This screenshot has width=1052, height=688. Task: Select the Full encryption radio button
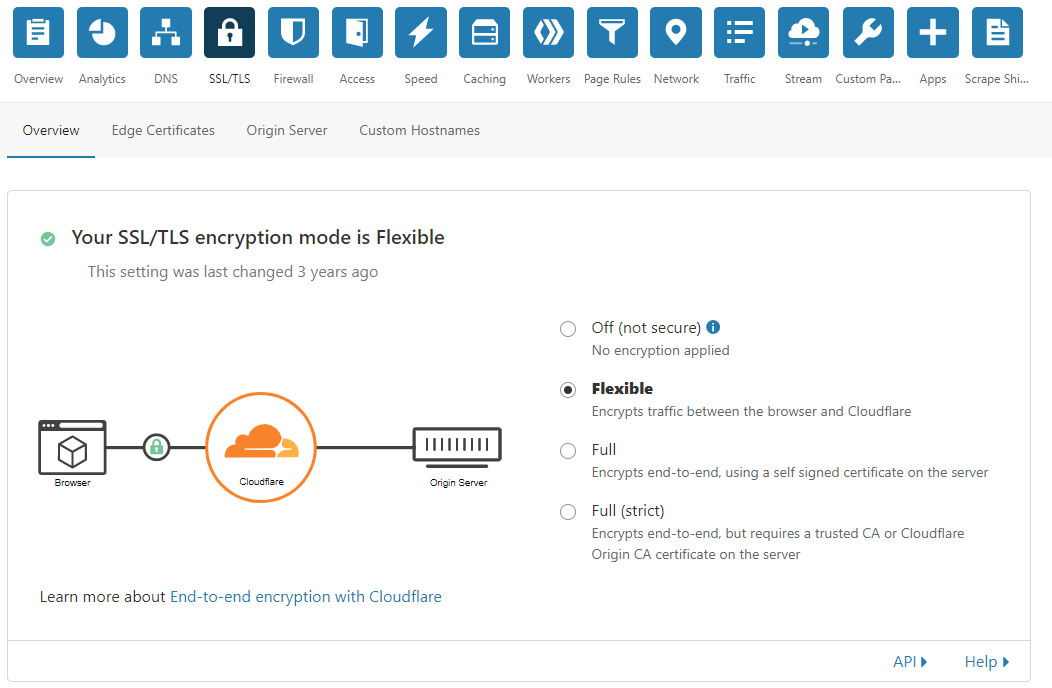click(x=568, y=451)
